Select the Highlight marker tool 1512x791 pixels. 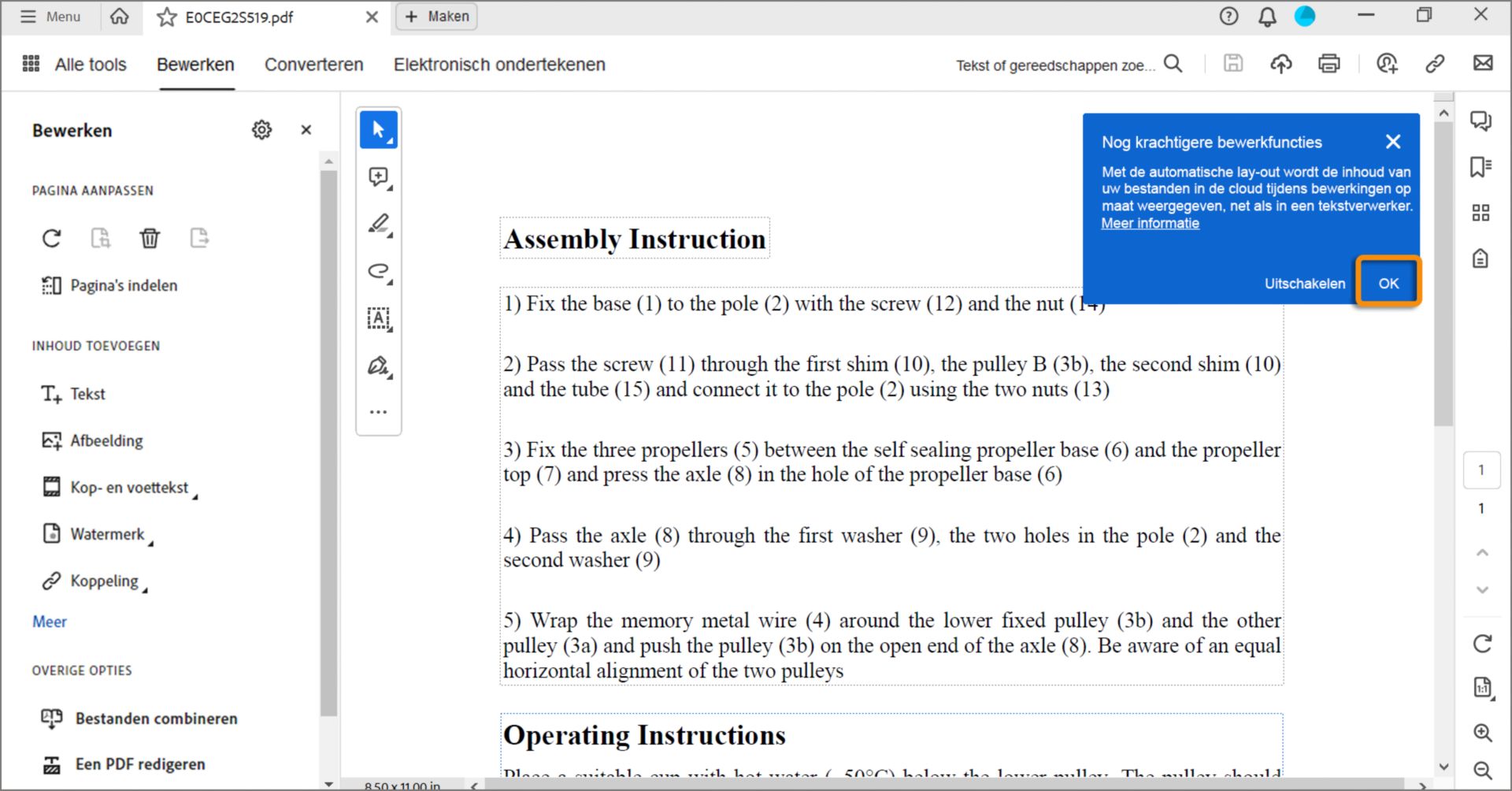379,224
